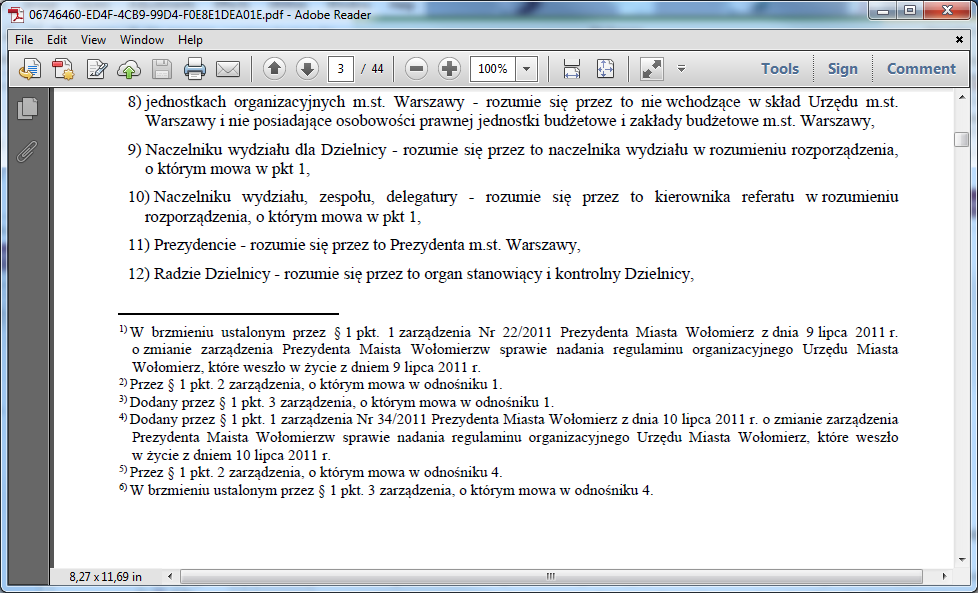
Task: Click the horizontal scrollbar thumb
Action: pos(550,577)
